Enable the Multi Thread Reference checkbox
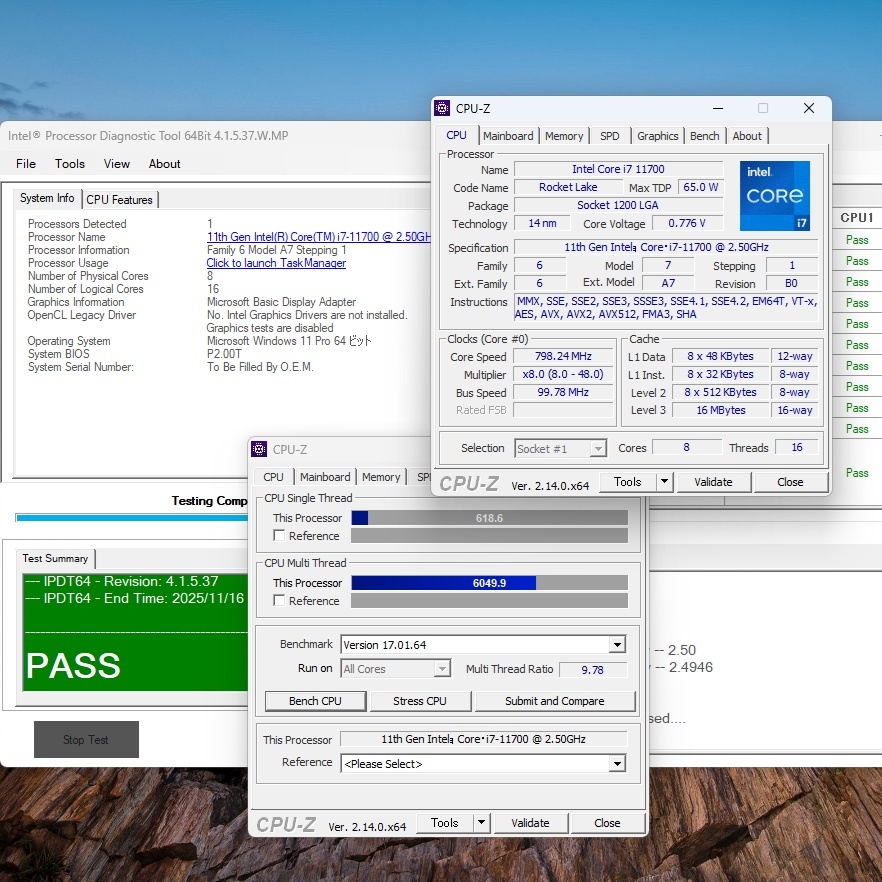 point(279,601)
